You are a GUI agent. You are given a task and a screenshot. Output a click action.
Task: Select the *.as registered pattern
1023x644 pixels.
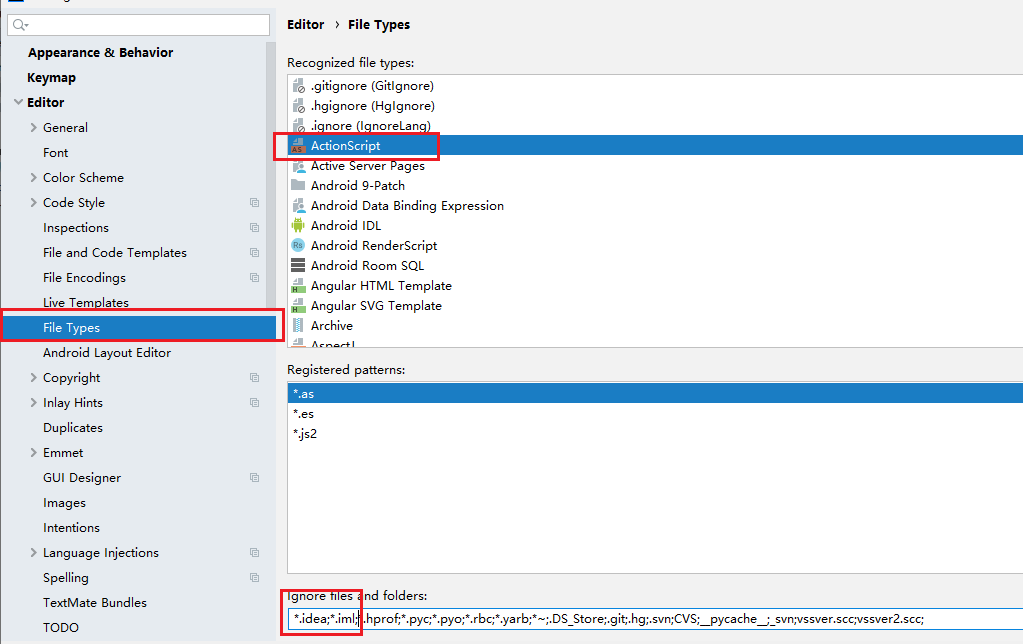click(x=655, y=393)
